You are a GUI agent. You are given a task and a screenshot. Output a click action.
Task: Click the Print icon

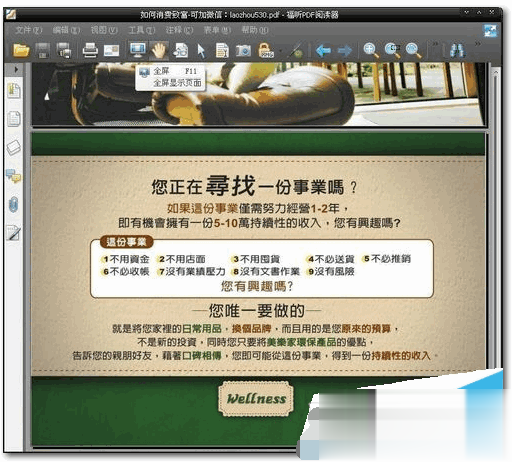point(90,51)
